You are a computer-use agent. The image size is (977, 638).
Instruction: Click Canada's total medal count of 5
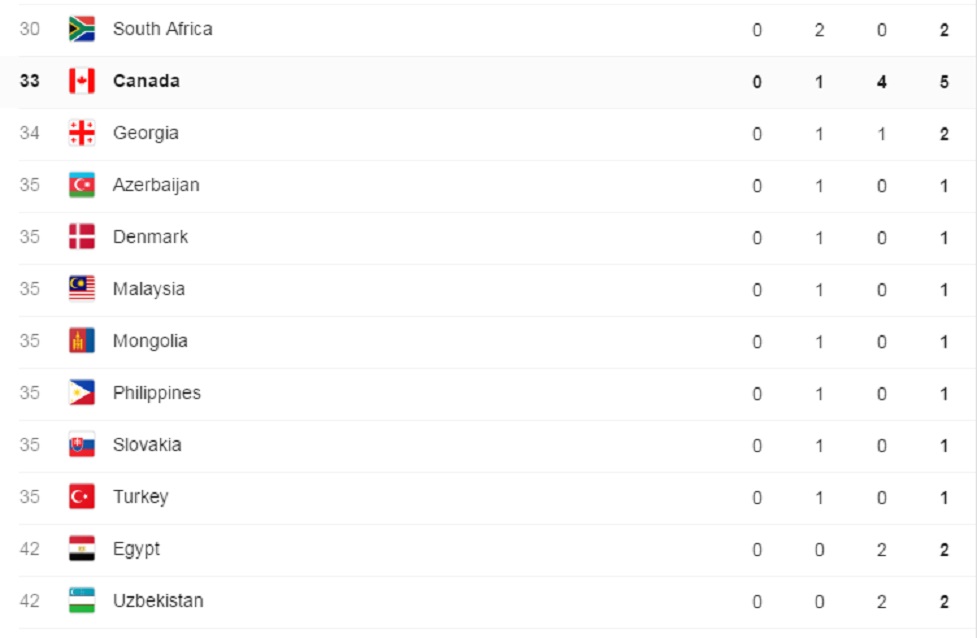click(944, 82)
